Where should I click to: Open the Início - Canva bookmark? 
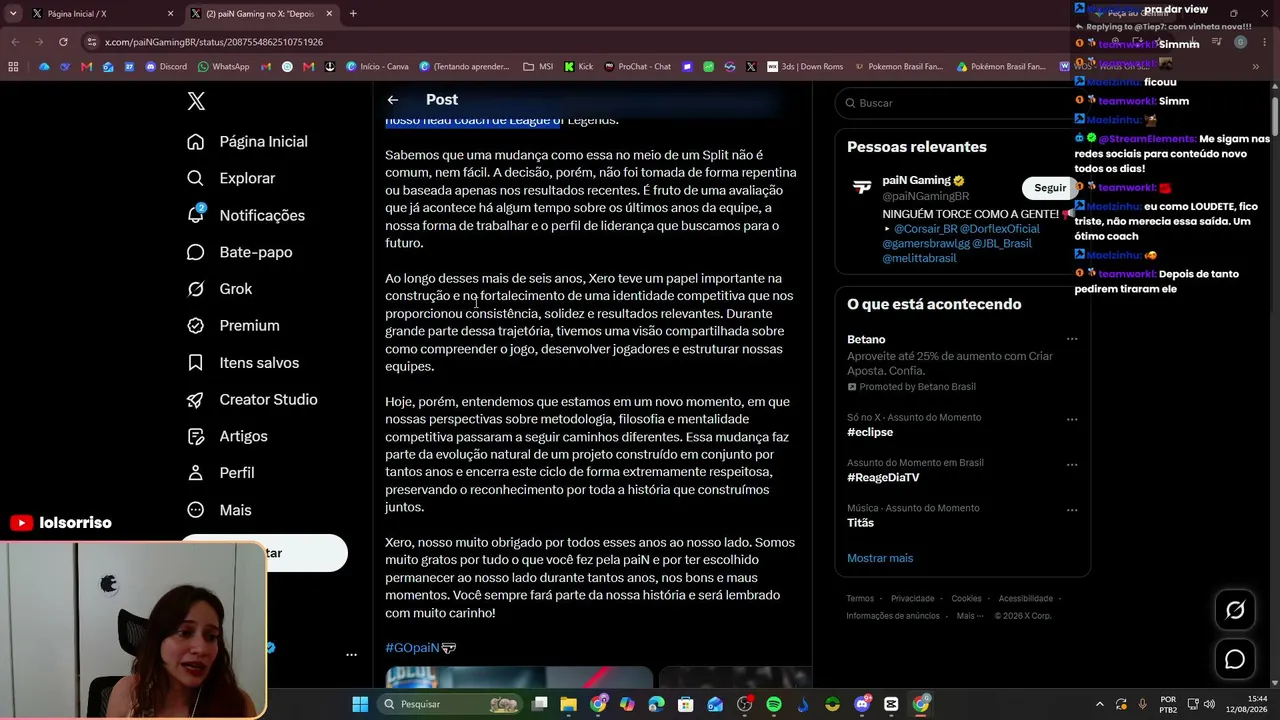point(377,67)
